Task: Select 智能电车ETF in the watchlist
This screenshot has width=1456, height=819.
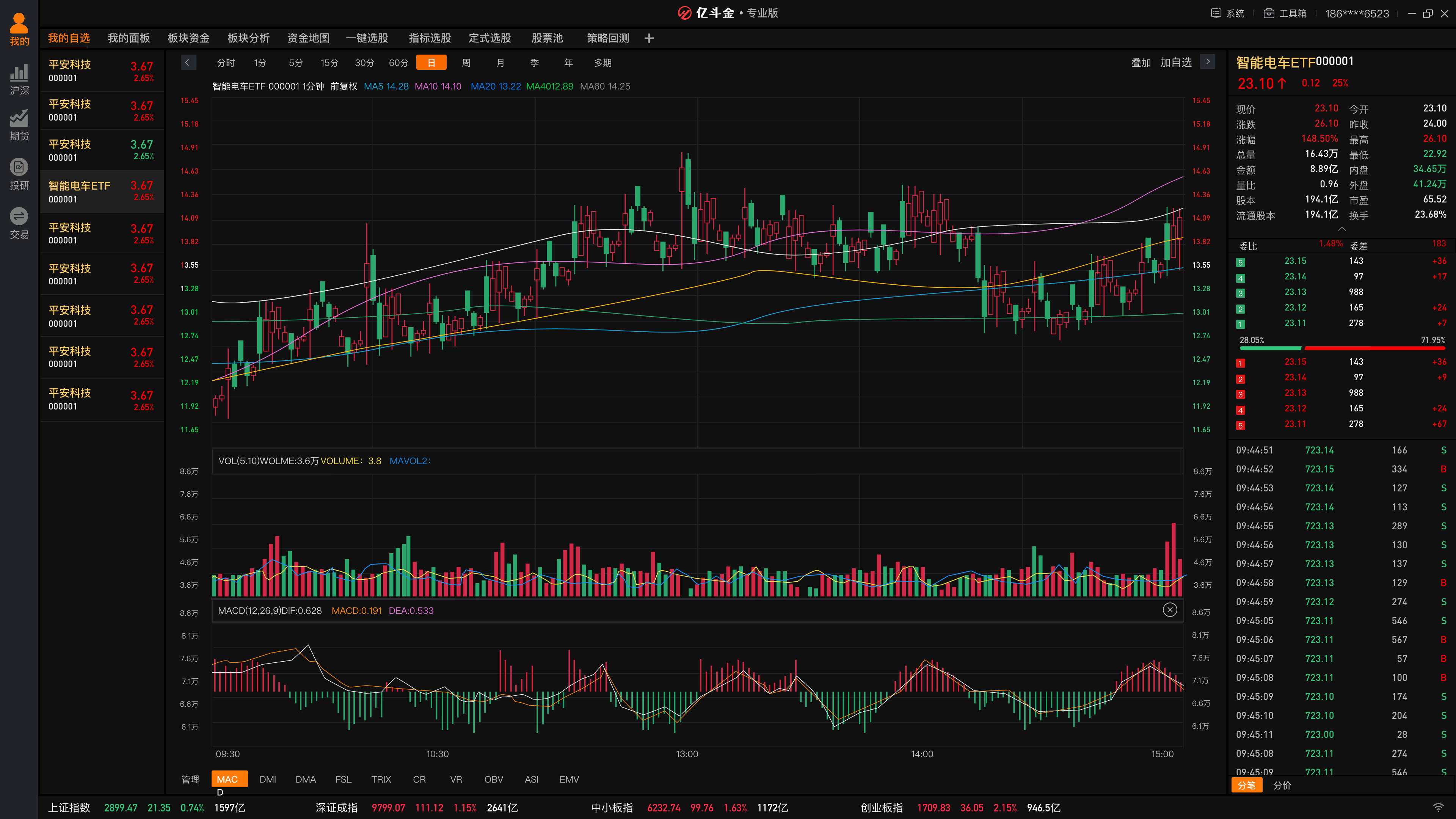Action: [102, 191]
